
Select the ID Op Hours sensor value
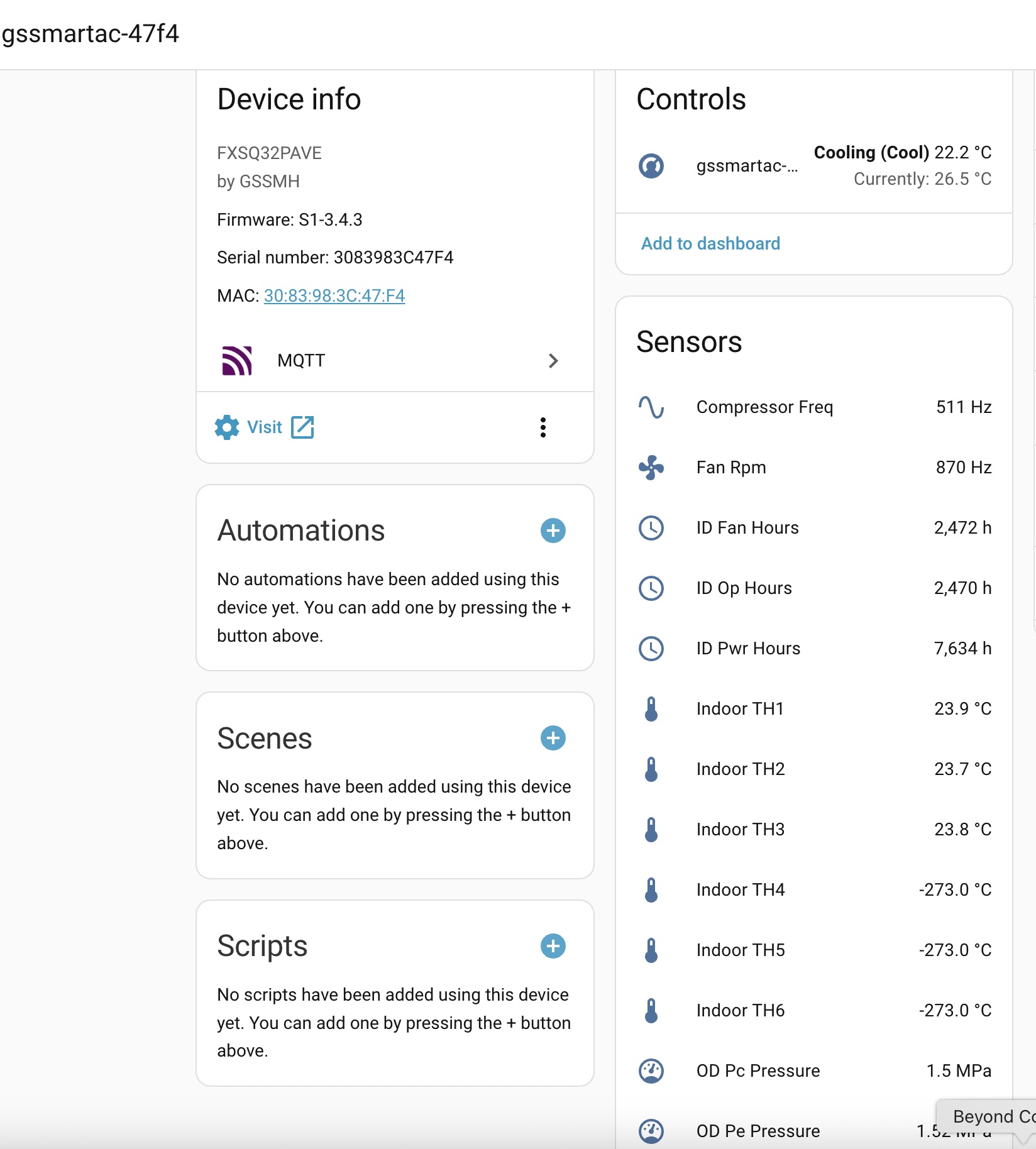click(x=962, y=588)
